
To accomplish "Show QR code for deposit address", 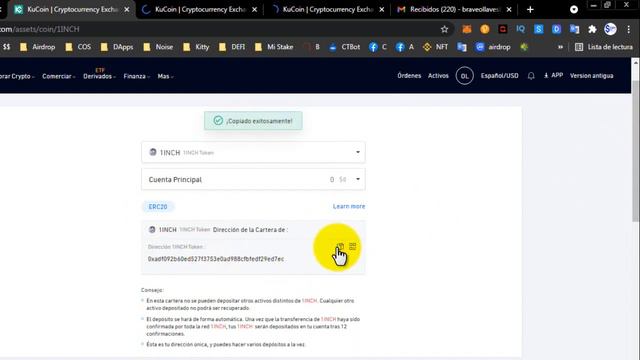I will [353, 246].
